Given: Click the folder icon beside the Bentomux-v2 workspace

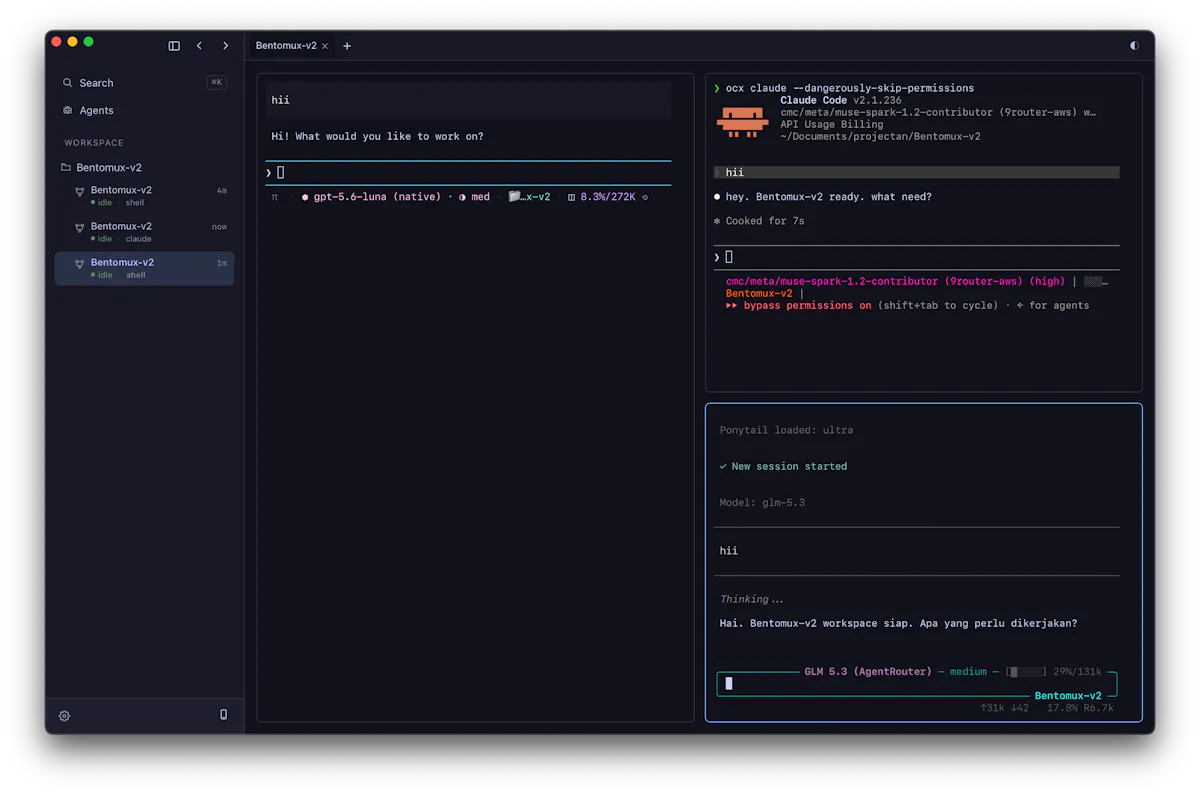Looking at the screenshot, I should point(66,167).
